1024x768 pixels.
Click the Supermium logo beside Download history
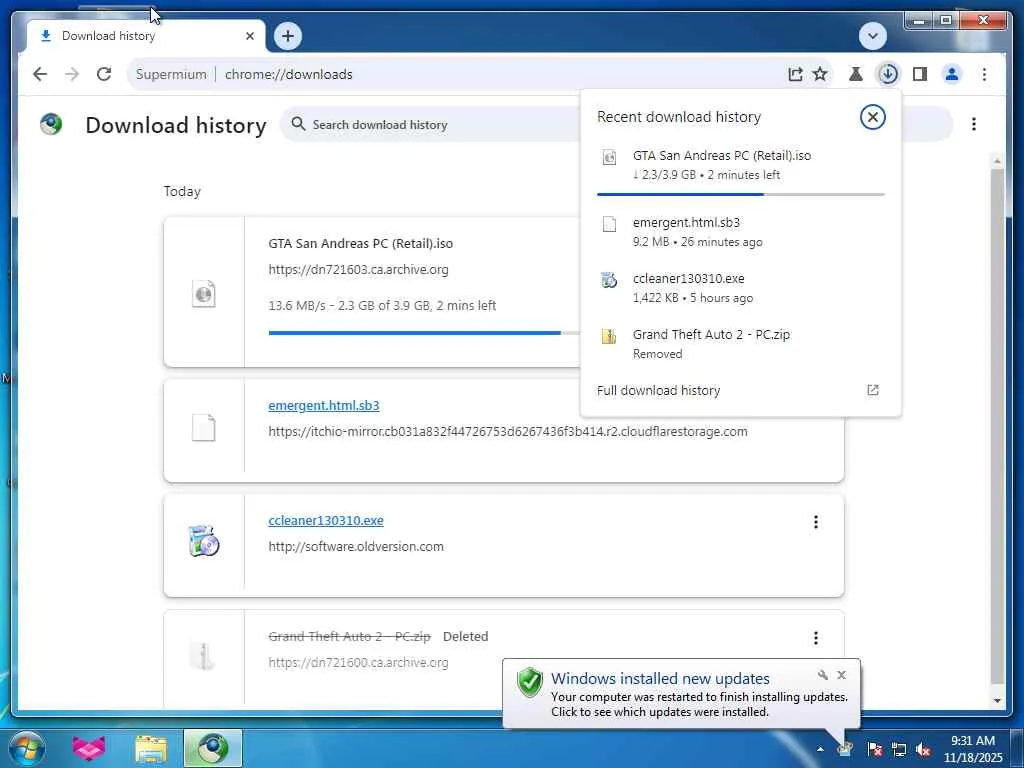[51, 123]
